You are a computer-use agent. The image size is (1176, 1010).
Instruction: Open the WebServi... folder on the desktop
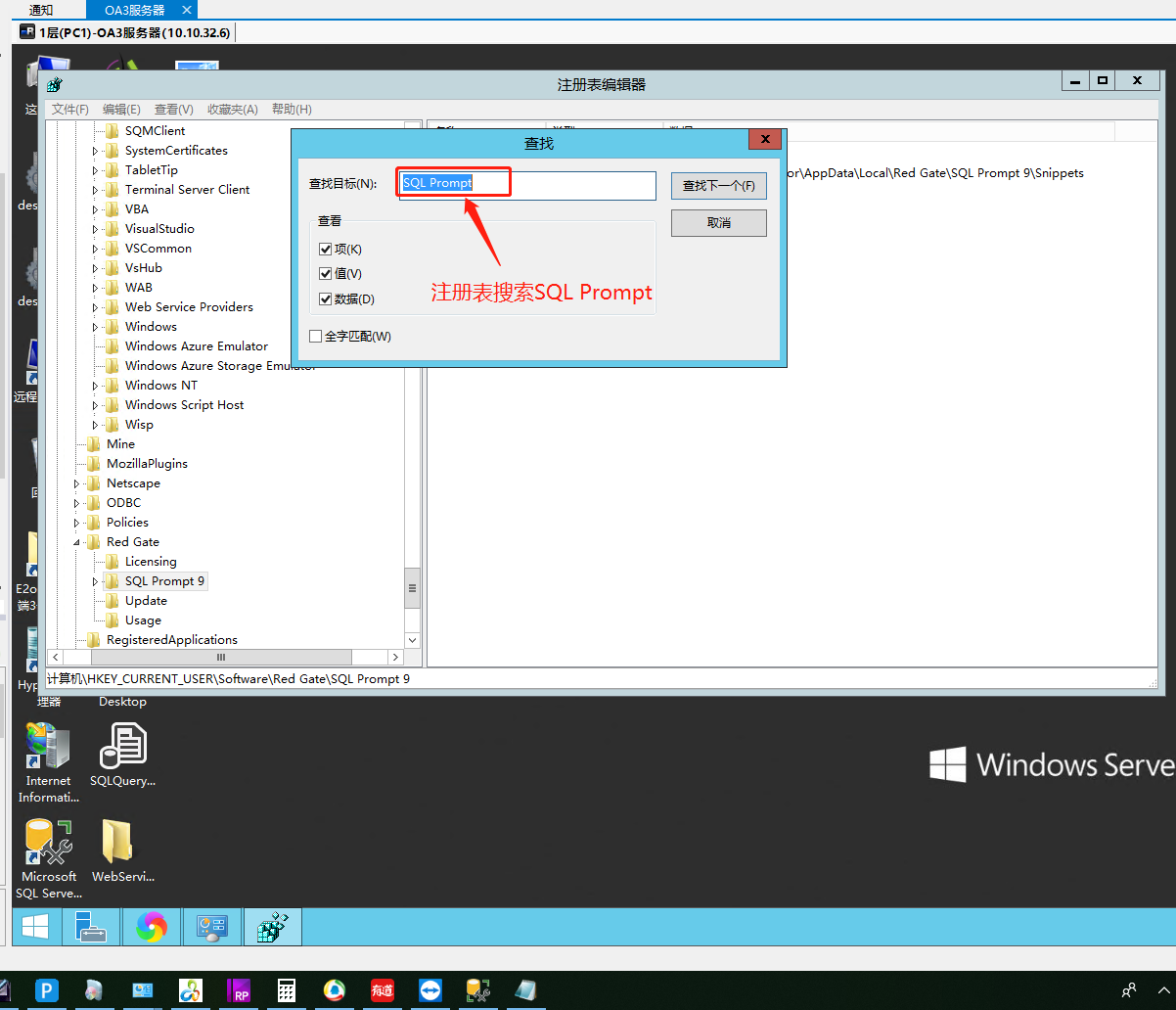[x=123, y=850]
